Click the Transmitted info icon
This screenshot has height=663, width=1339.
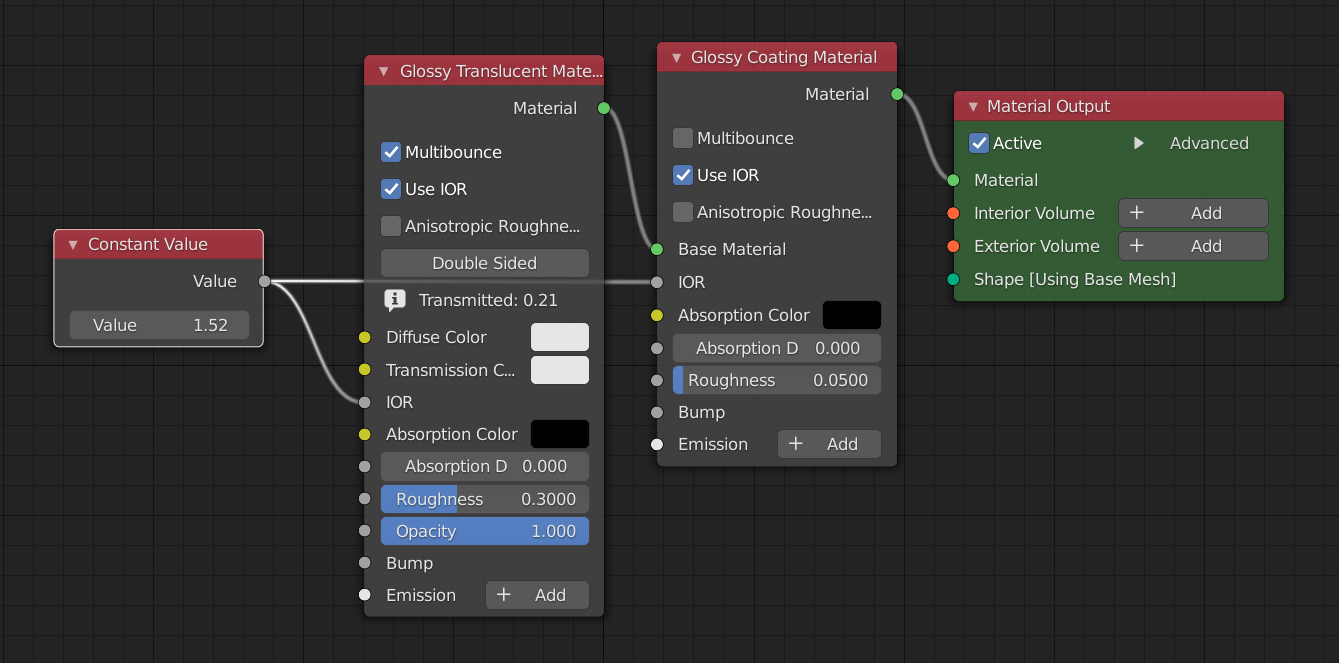click(x=395, y=300)
